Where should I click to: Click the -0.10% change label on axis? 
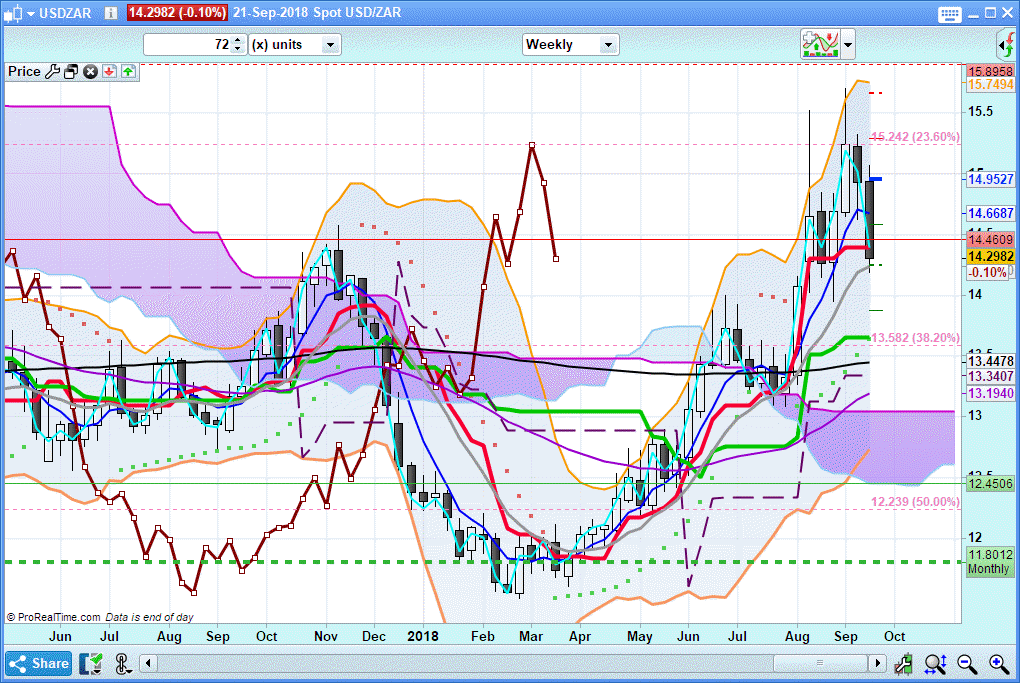click(987, 273)
